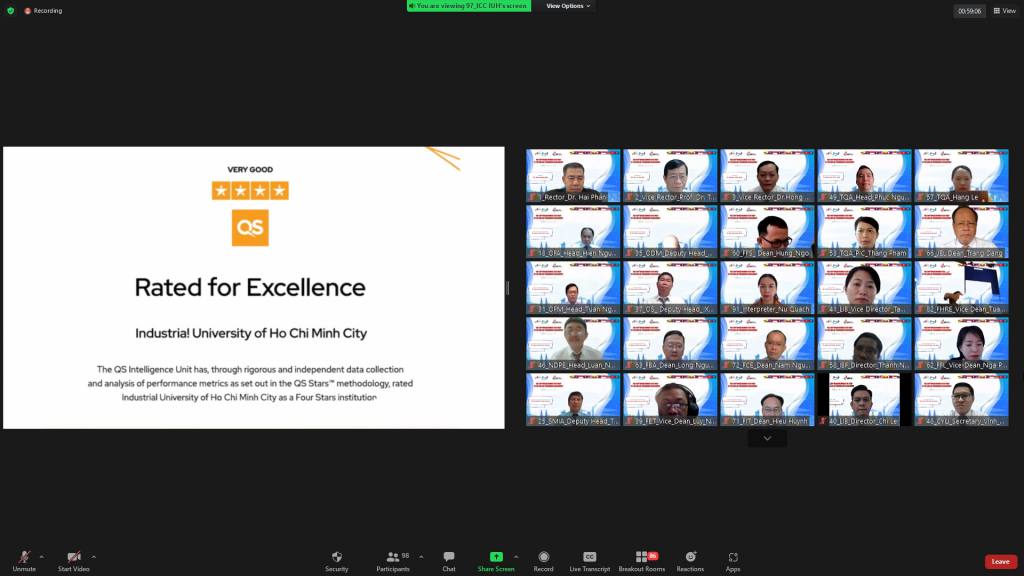Select the 91_Interpreter Nu Quach video tile

coord(767,288)
